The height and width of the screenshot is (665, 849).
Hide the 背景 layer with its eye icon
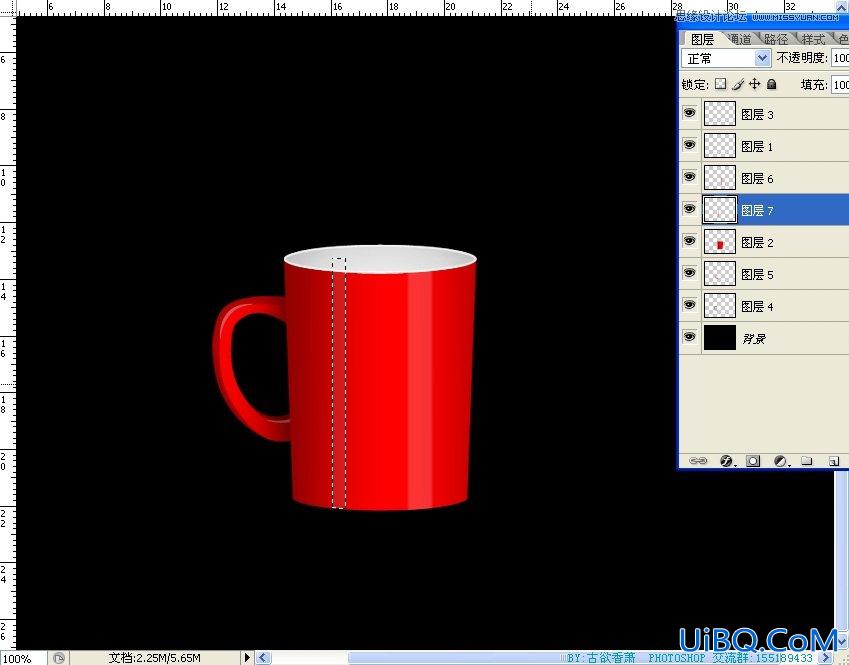[689, 337]
